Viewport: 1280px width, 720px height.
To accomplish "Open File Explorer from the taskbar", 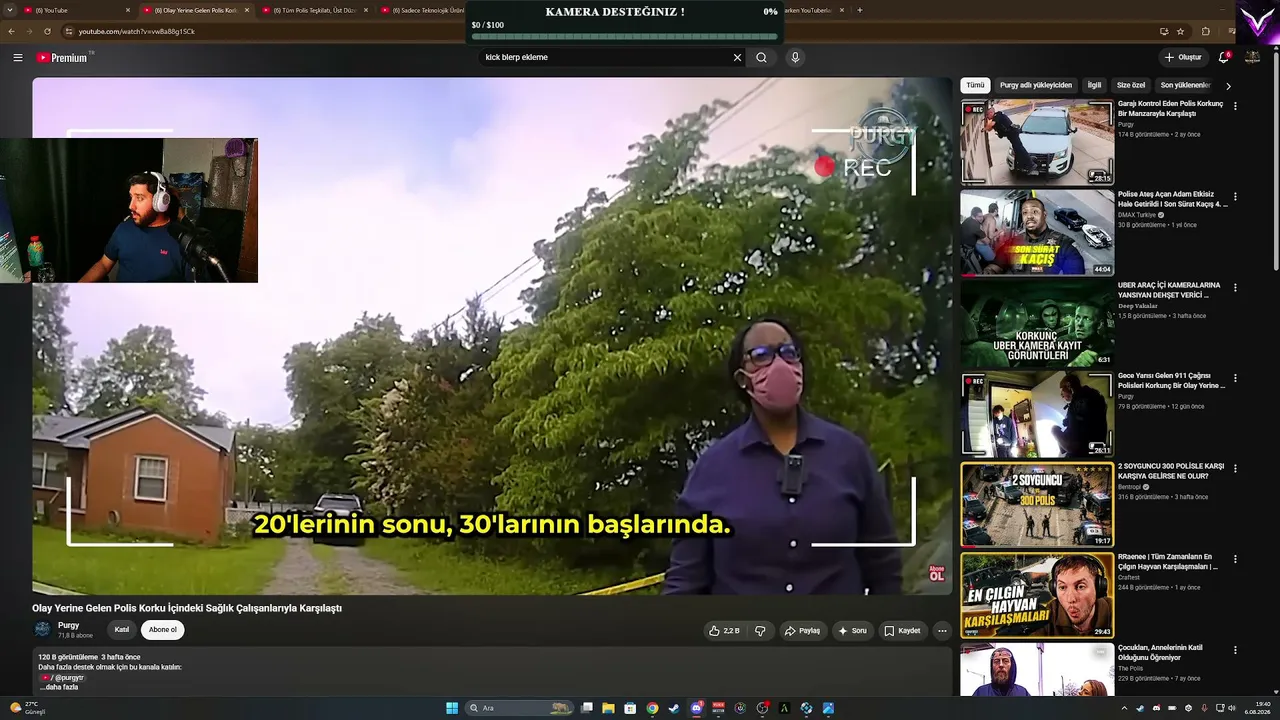I will [x=608, y=708].
